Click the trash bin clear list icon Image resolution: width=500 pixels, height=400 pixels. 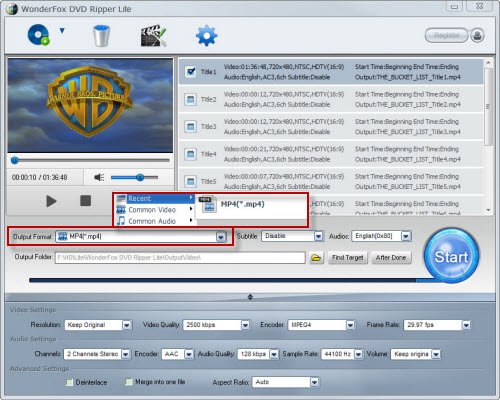pyautogui.click(x=101, y=35)
